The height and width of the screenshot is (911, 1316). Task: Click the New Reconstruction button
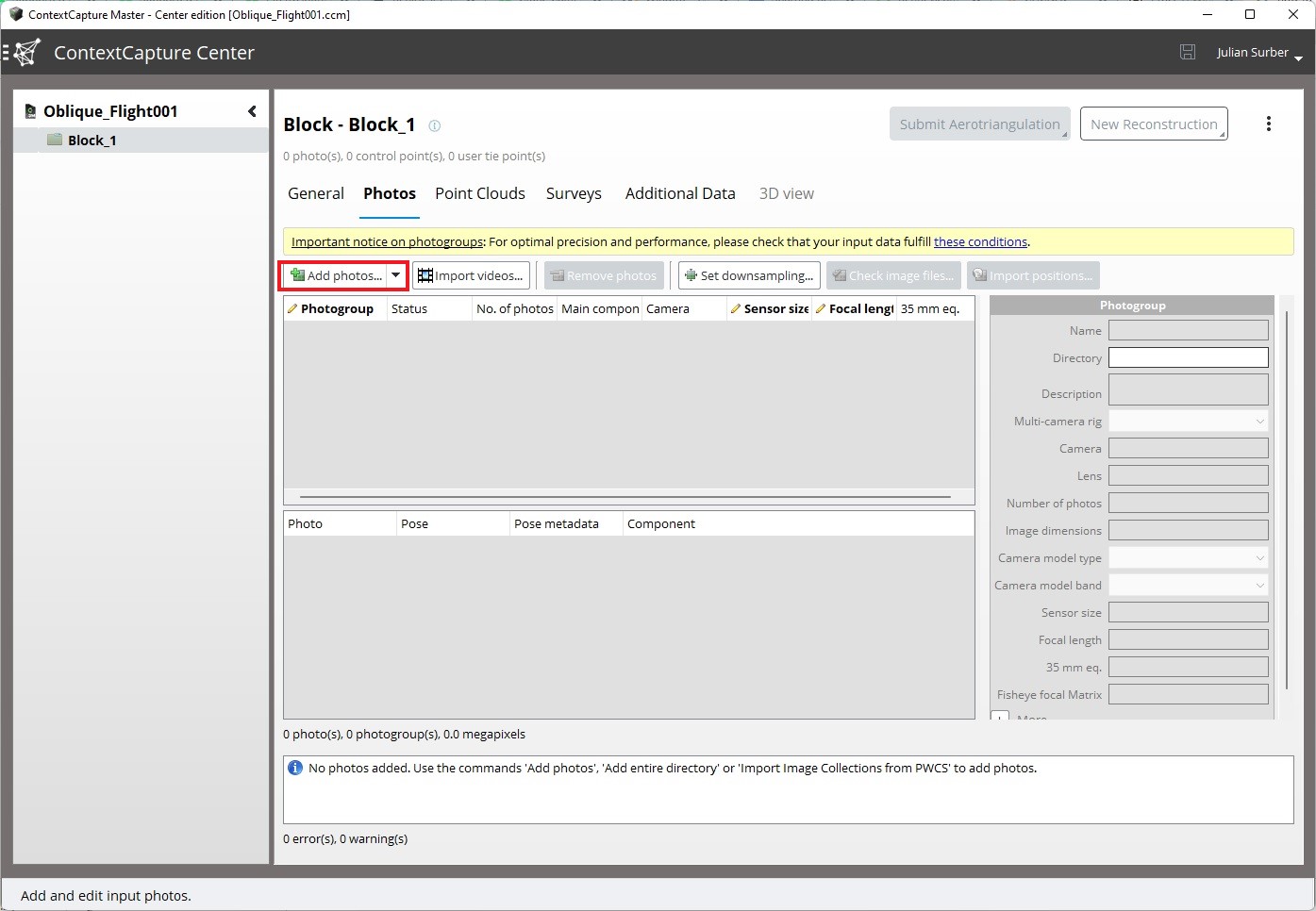click(1153, 124)
